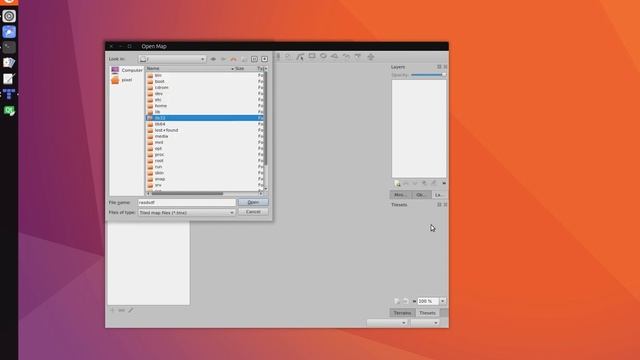Image resolution: width=640 pixels, height=360 pixels.
Task: Switch file dialog to list view
Action: point(254,59)
